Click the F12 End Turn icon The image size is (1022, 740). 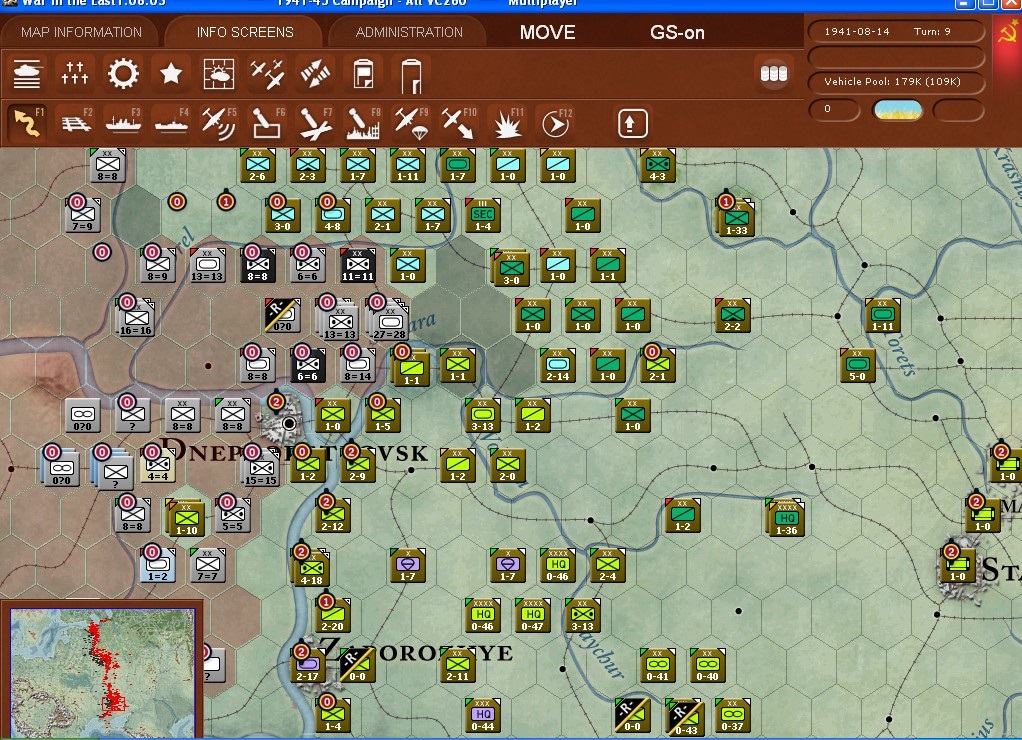click(x=556, y=123)
